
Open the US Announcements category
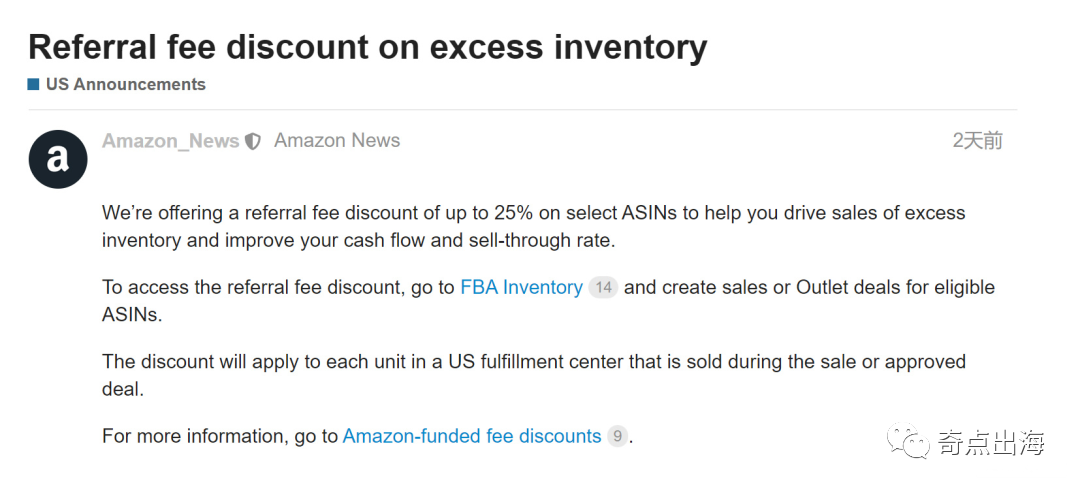[x=125, y=85]
